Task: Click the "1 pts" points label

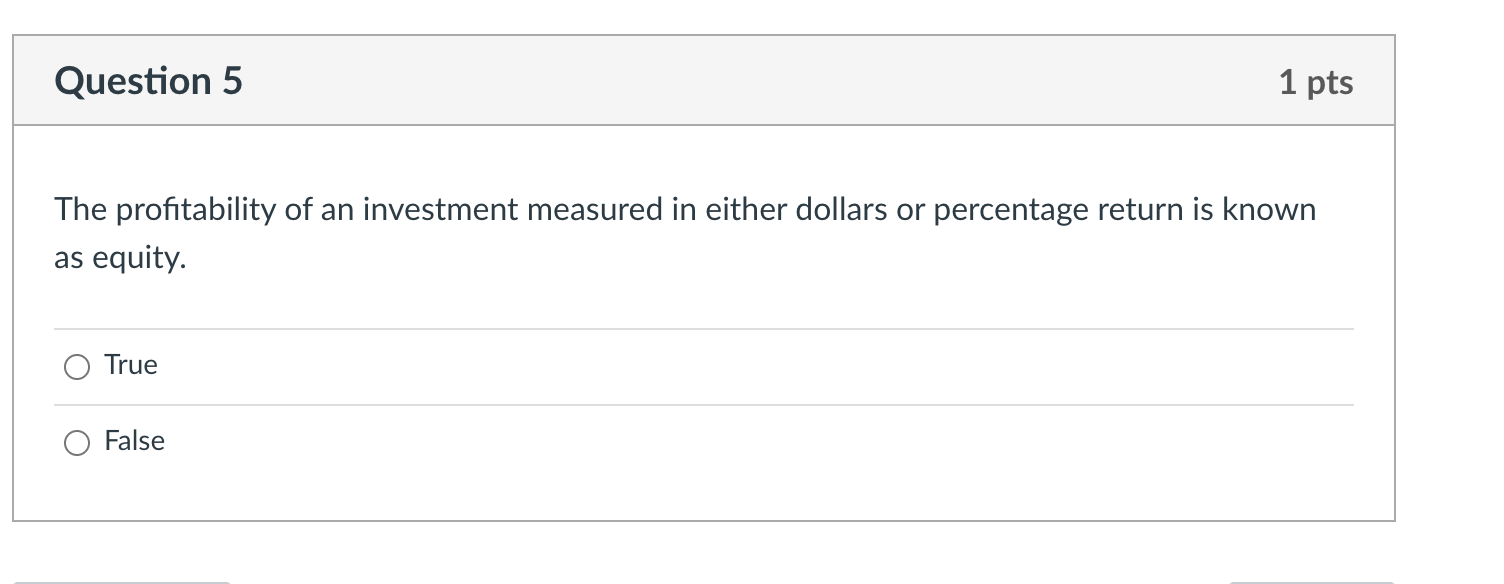Action: [x=1315, y=82]
